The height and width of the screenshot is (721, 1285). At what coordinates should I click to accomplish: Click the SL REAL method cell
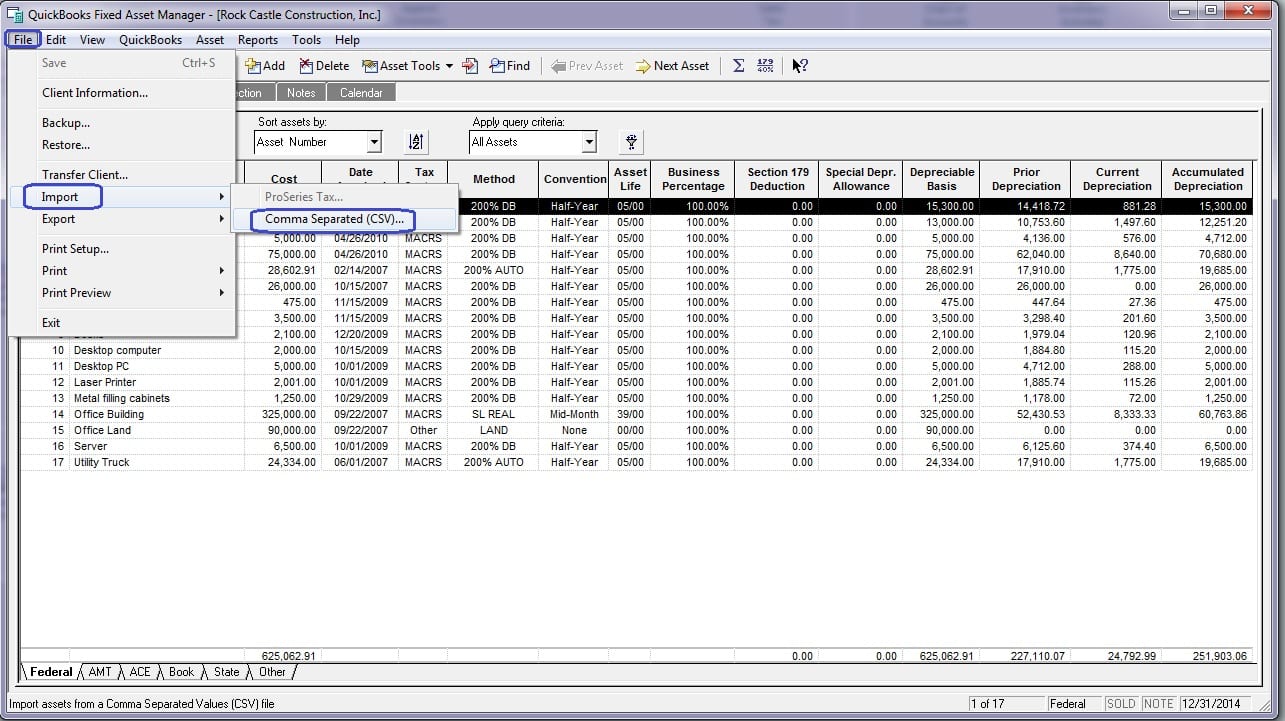click(x=494, y=414)
